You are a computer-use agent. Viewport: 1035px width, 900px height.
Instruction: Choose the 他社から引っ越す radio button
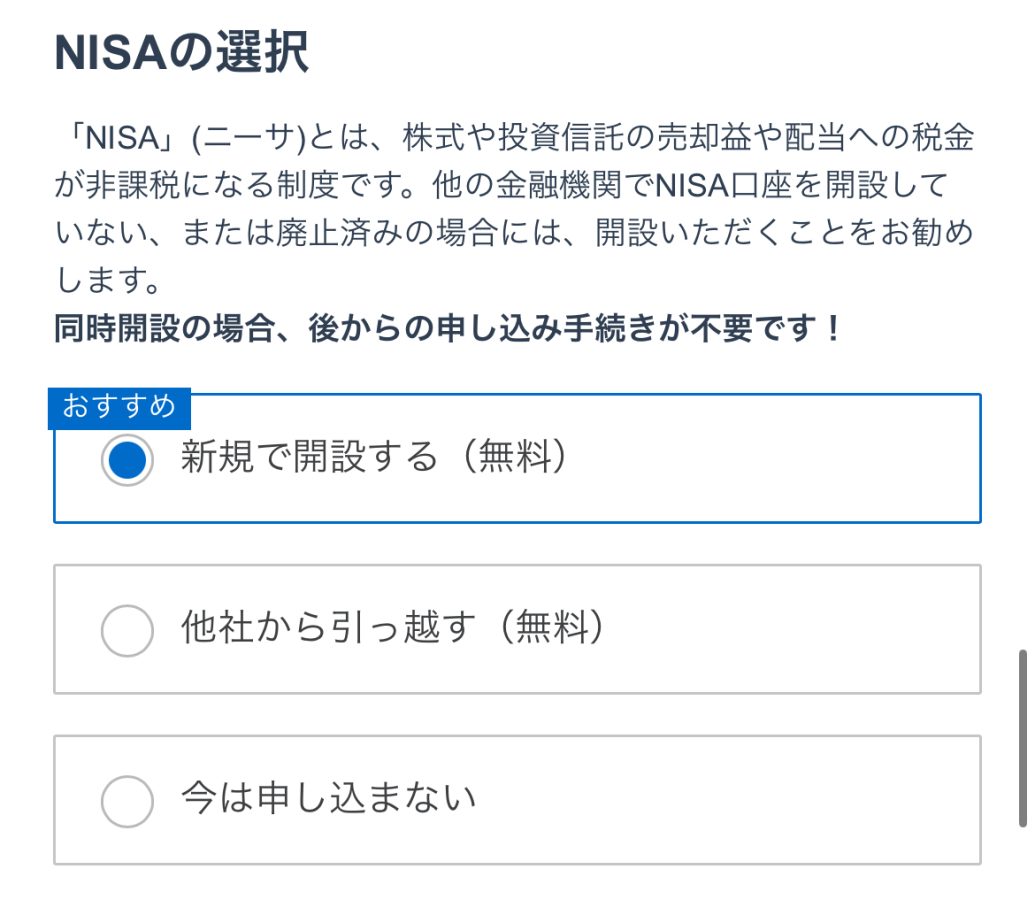click(x=127, y=630)
